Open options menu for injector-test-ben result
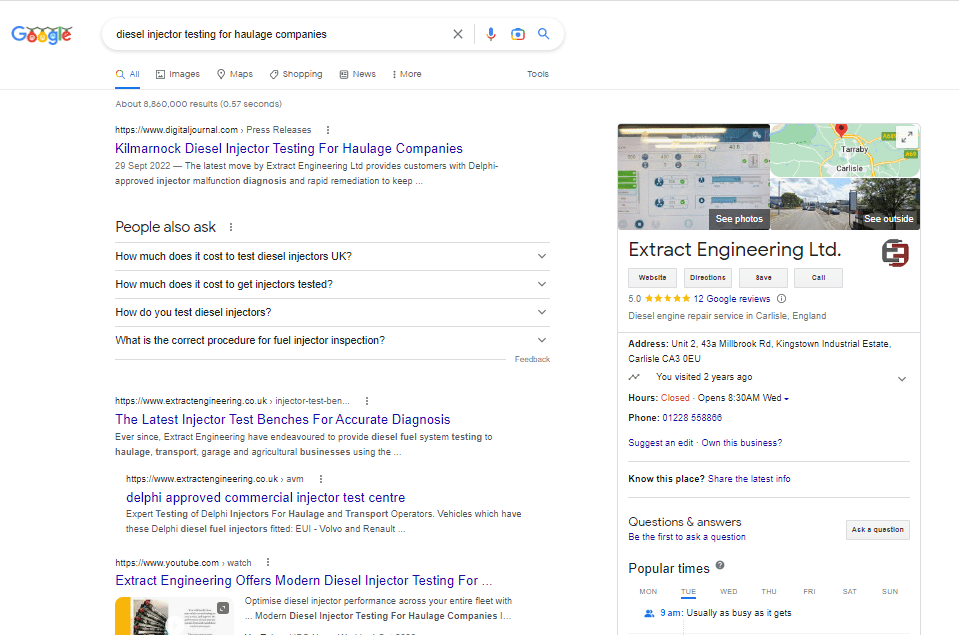Viewport: 959px width, 635px height. pyautogui.click(x=366, y=401)
